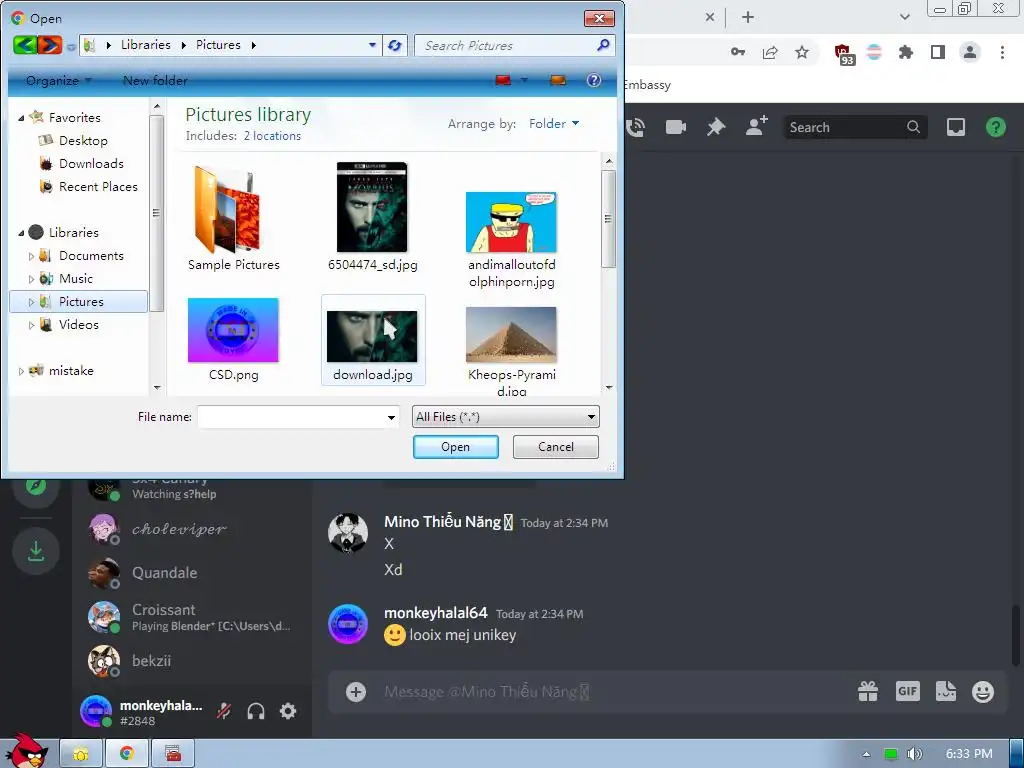The image size is (1024, 768).
Task: Open pinned messages in Discord
Action: (x=716, y=127)
